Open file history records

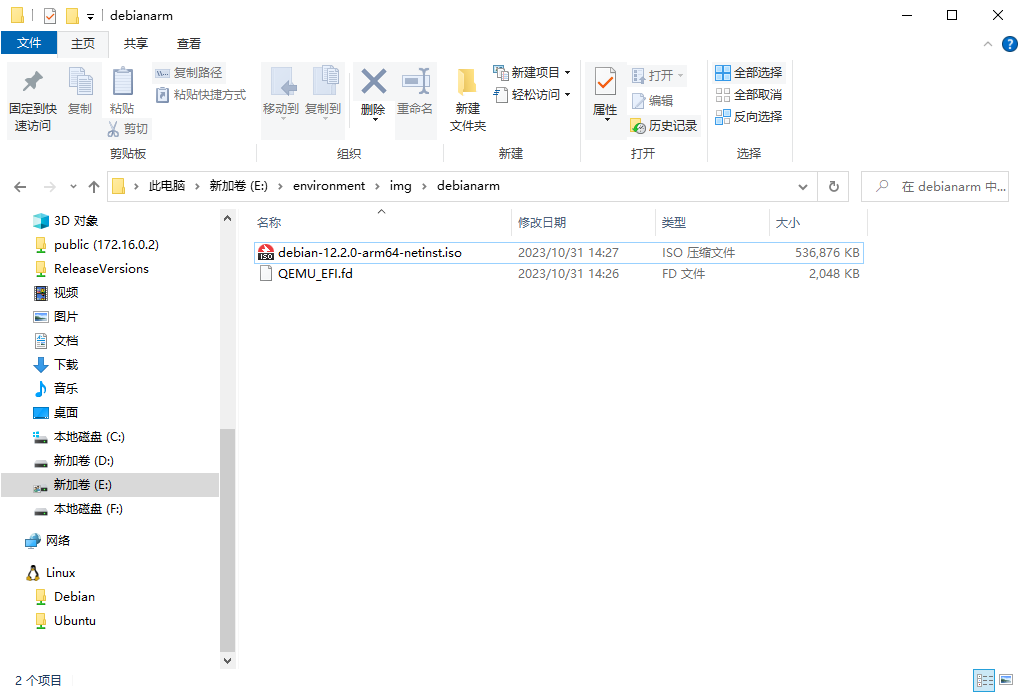tap(664, 126)
